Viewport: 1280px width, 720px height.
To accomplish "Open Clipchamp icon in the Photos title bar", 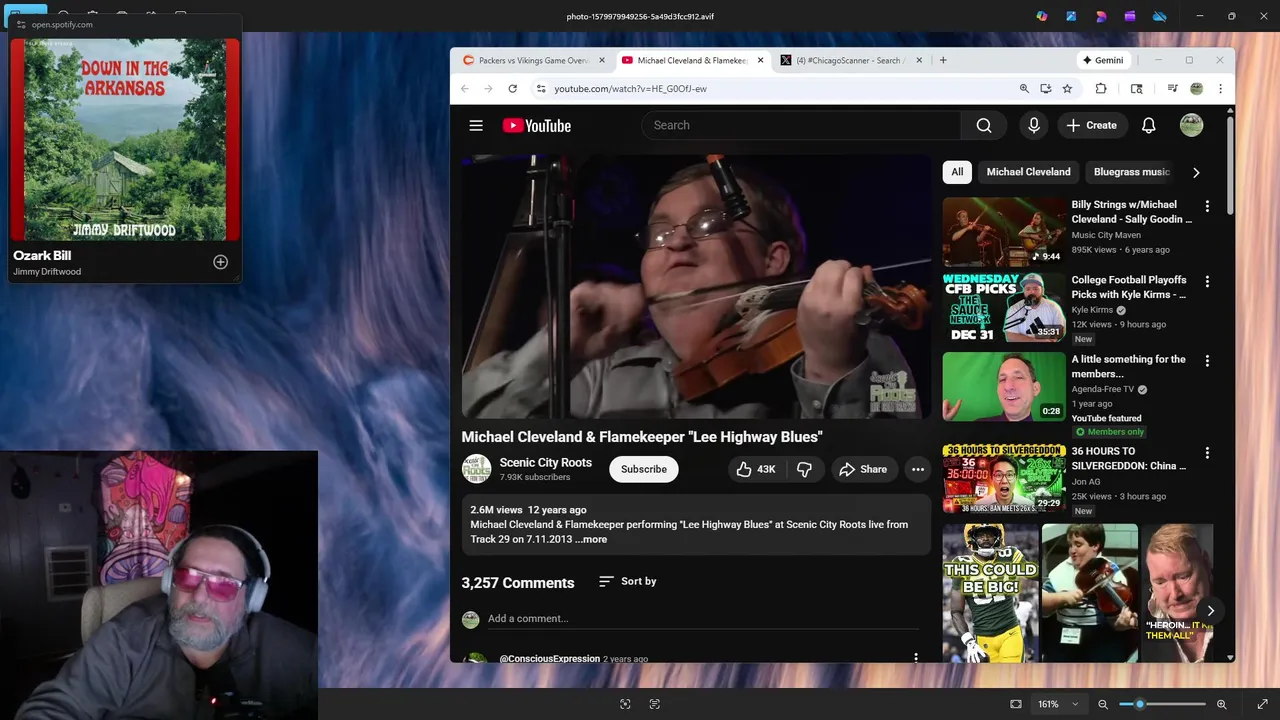I will pos(1130,16).
